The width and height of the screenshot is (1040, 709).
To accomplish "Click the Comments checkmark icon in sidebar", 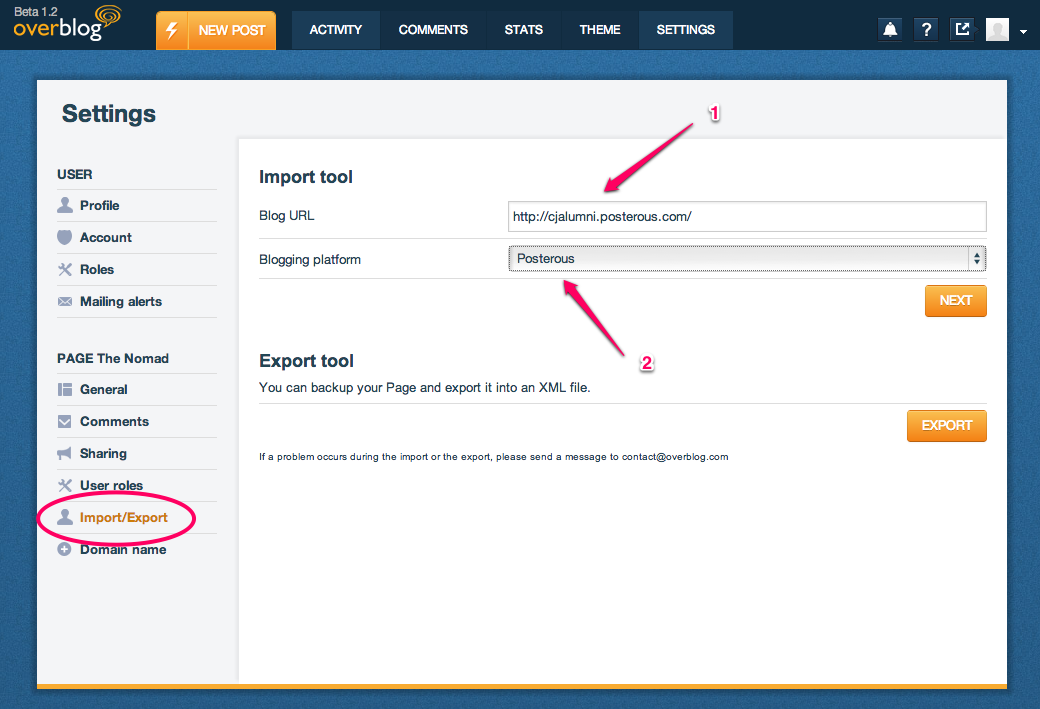I will (x=64, y=421).
